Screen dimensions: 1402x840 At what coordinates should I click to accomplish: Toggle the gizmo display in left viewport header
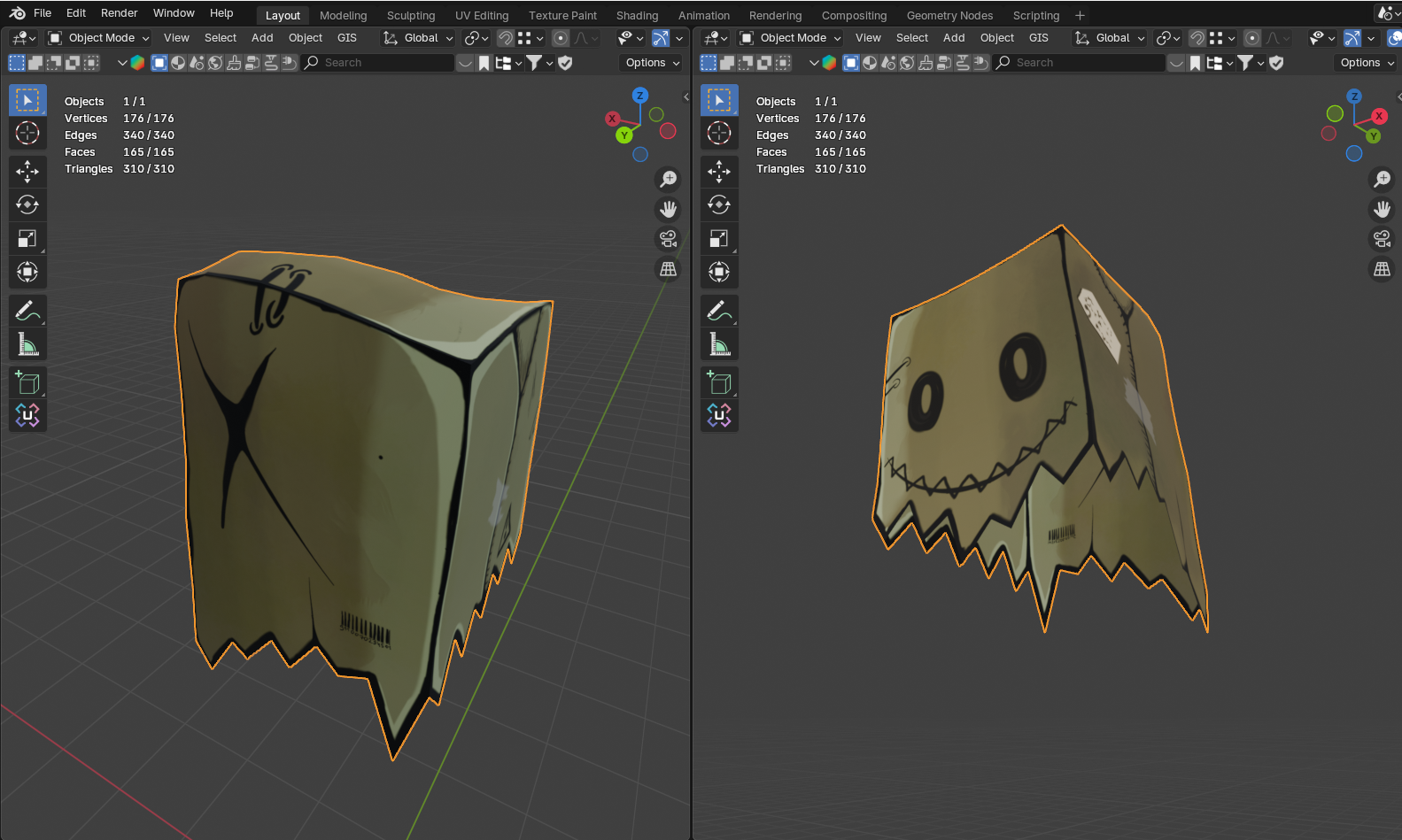click(x=661, y=38)
